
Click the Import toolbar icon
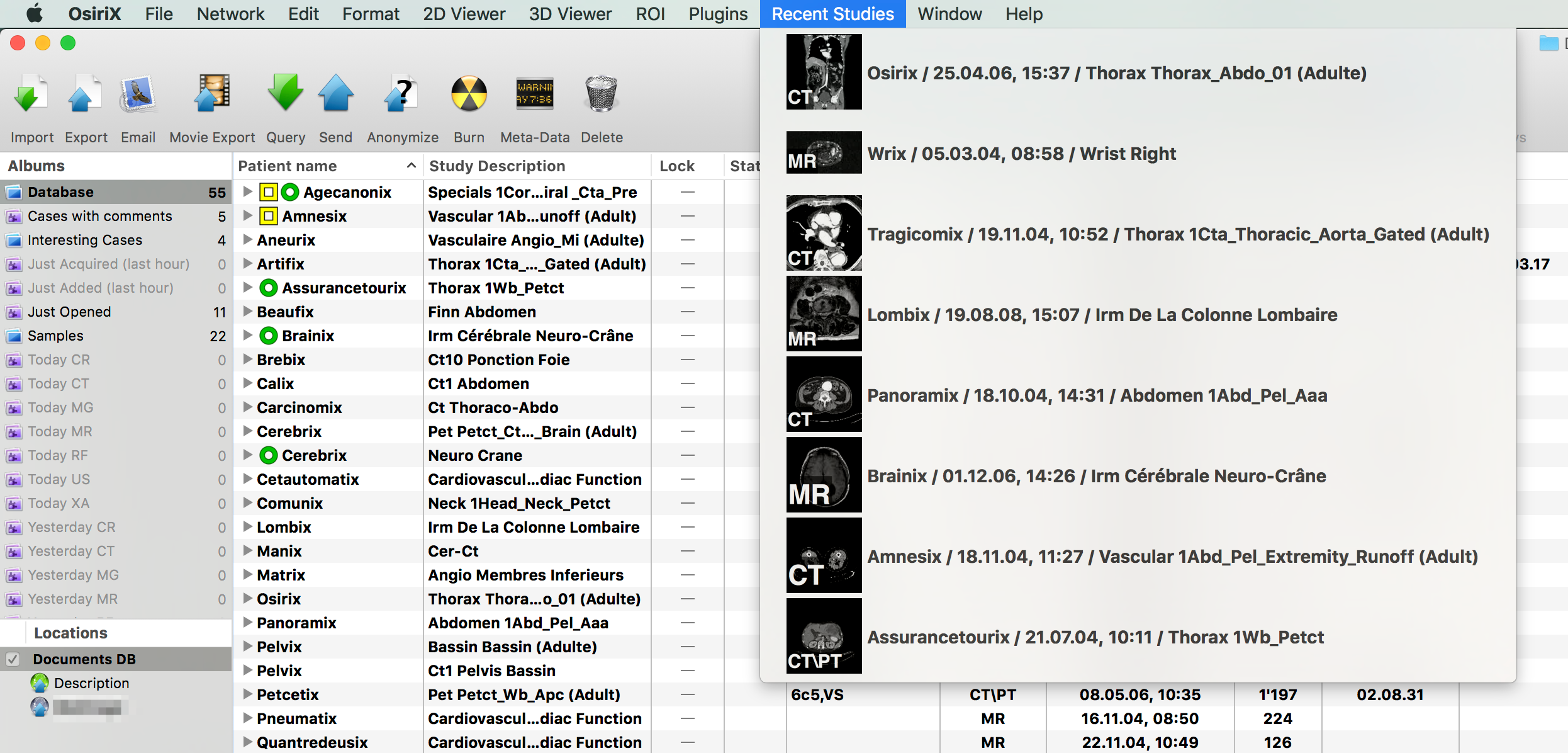click(31, 94)
